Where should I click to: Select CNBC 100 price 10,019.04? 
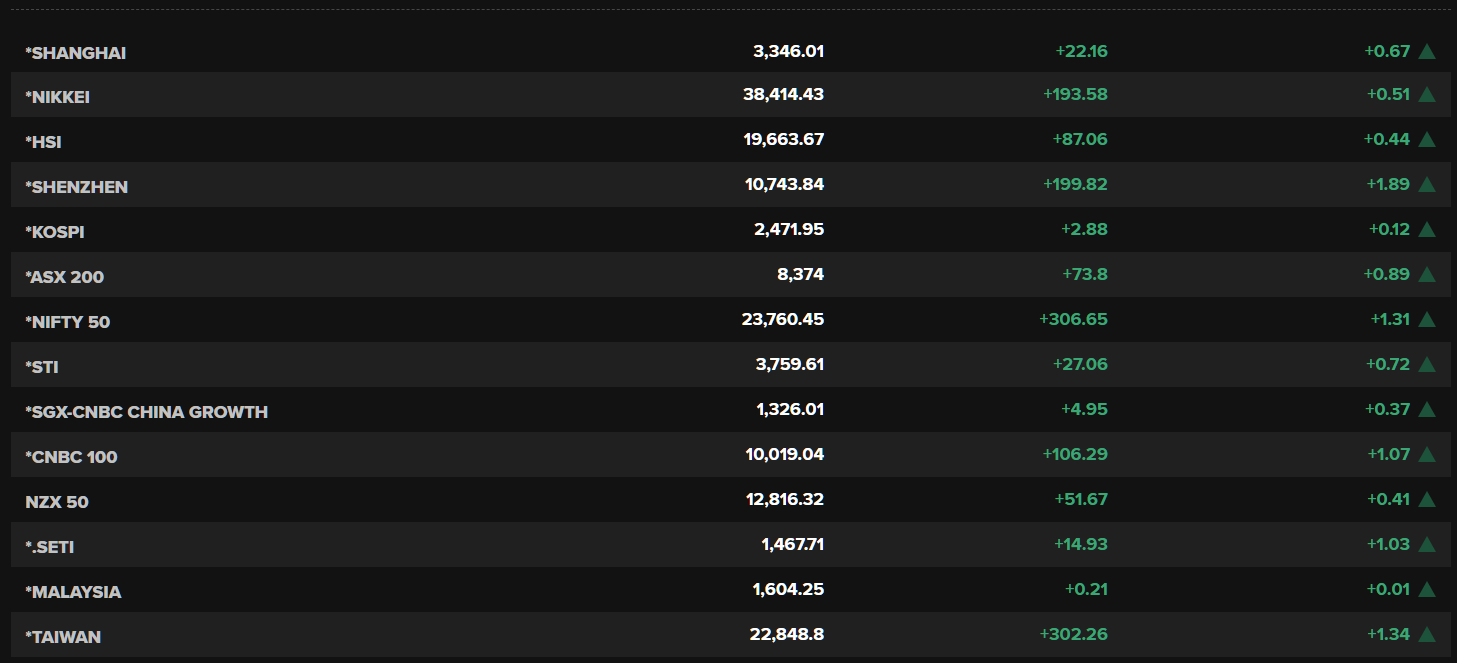785,454
